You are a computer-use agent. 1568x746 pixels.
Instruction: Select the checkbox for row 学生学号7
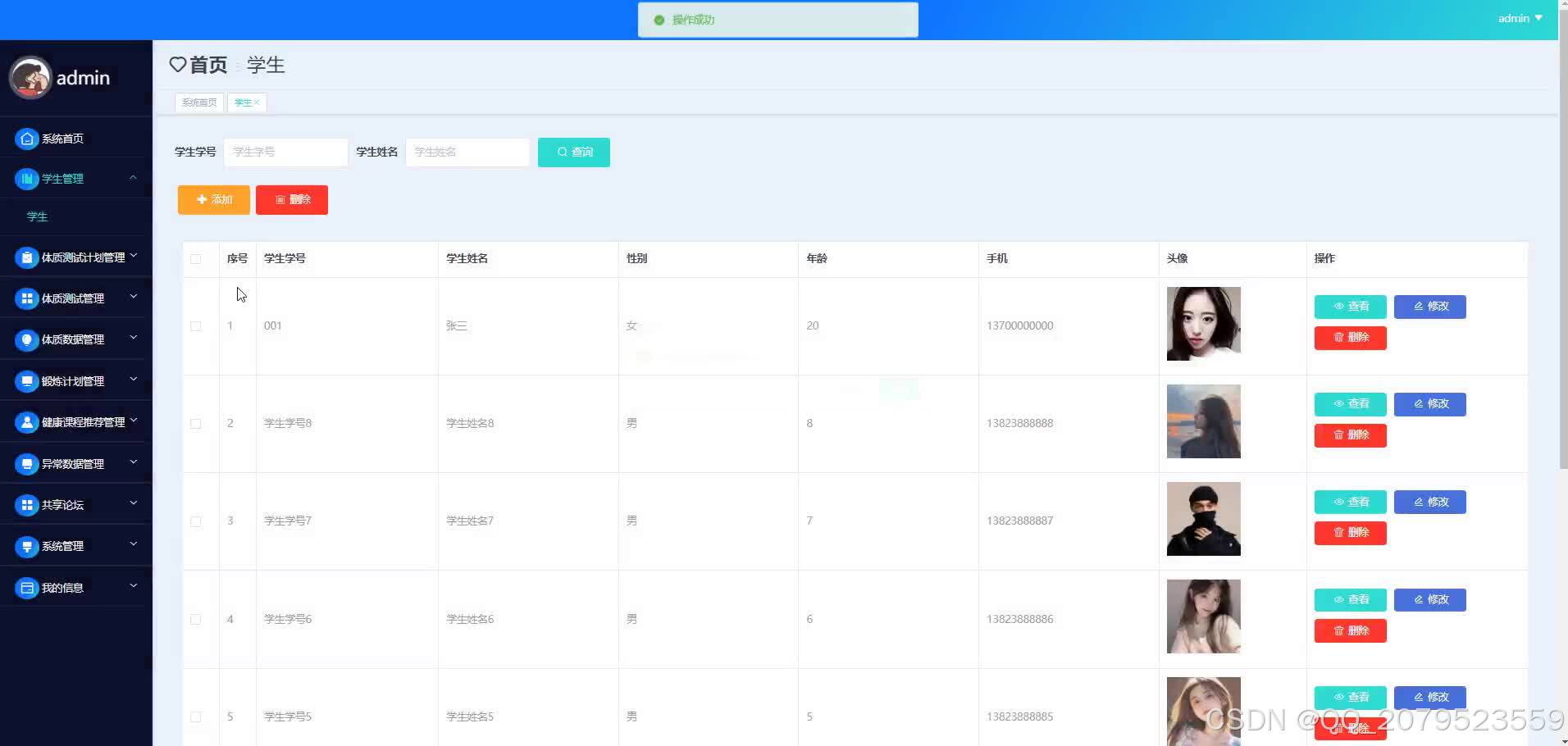tap(195, 521)
